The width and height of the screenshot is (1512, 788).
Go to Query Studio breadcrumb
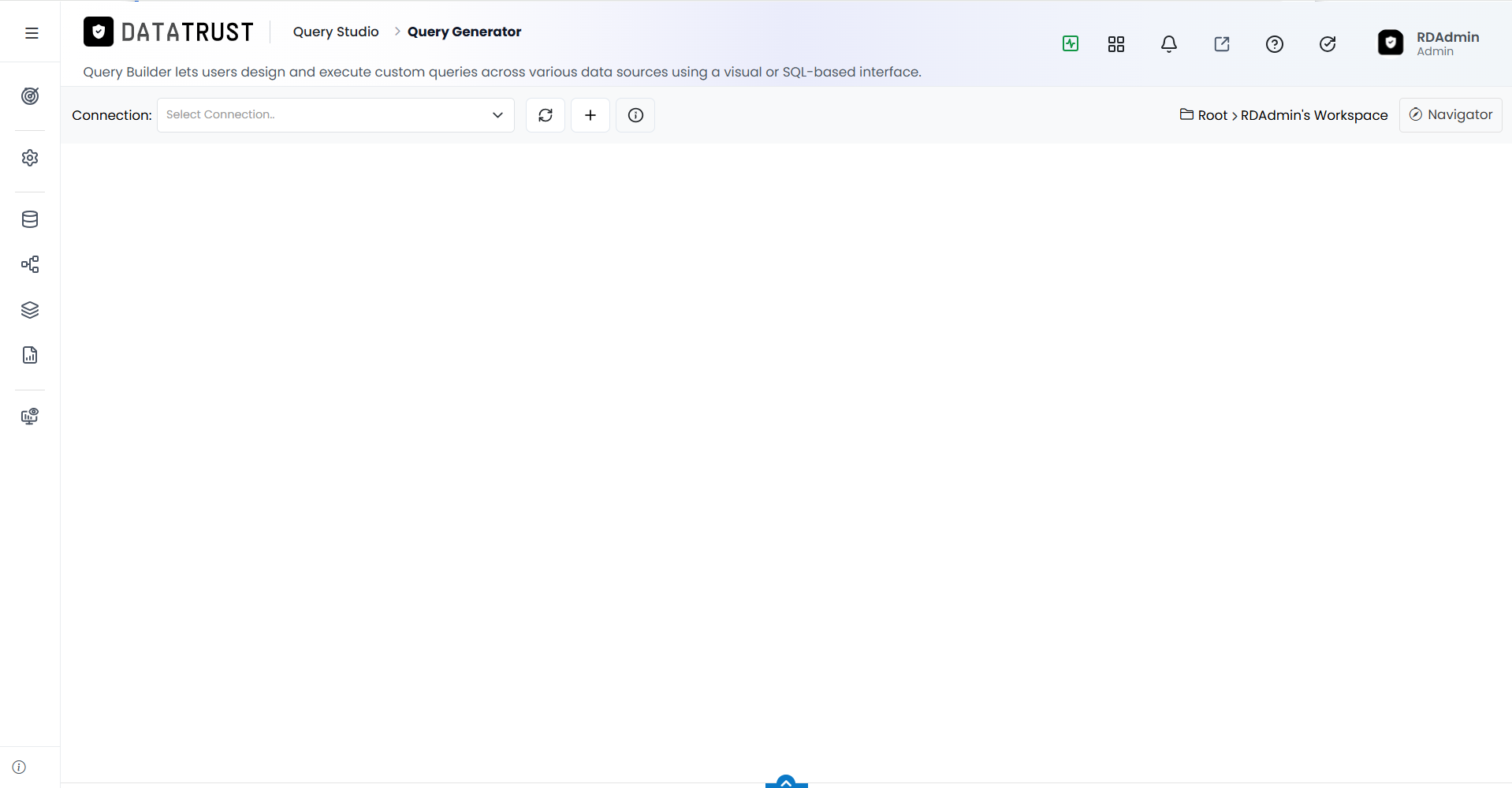tap(336, 32)
